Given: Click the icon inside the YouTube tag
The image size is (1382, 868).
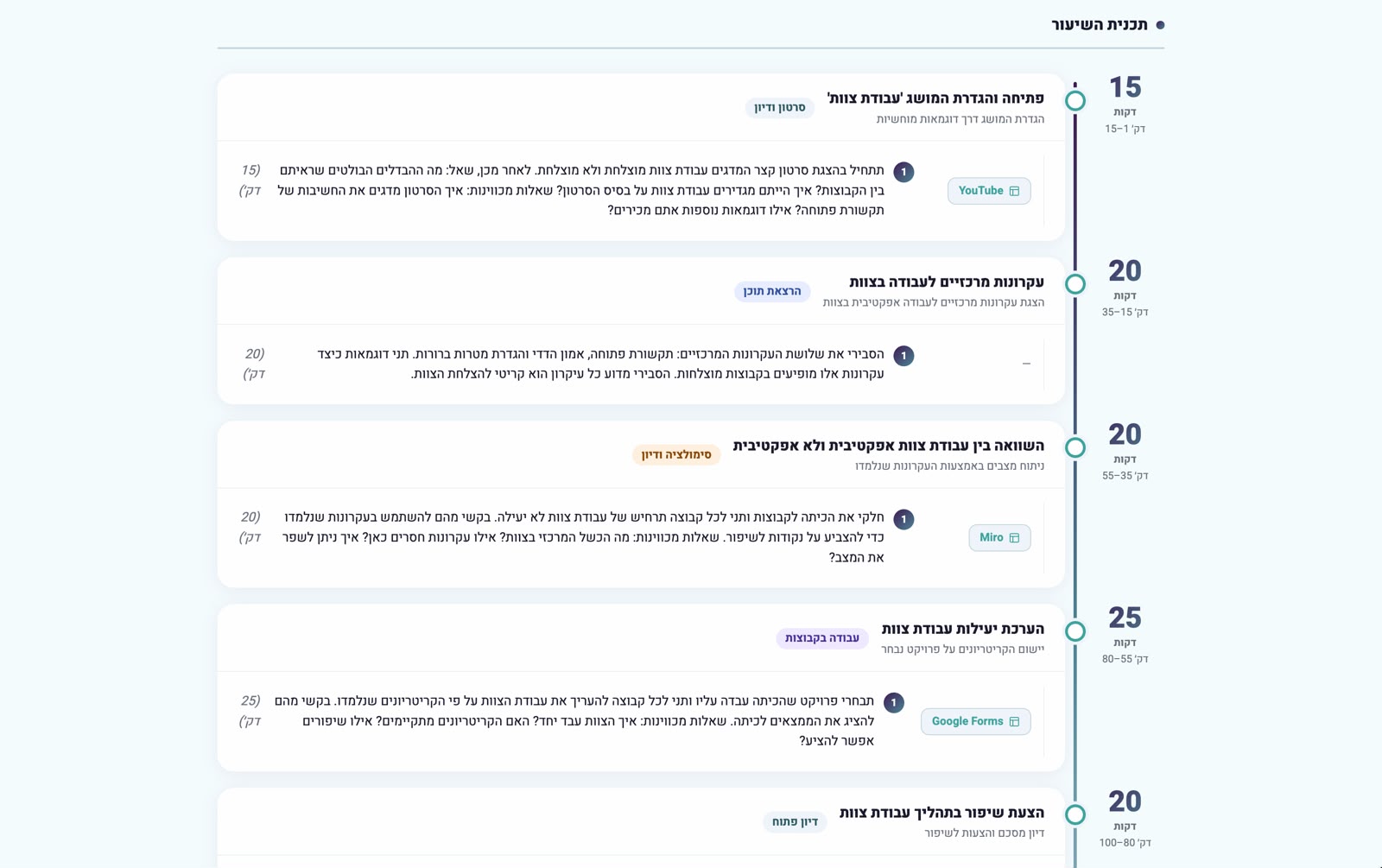Looking at the screenshot, I should [x=1014, y=191].
